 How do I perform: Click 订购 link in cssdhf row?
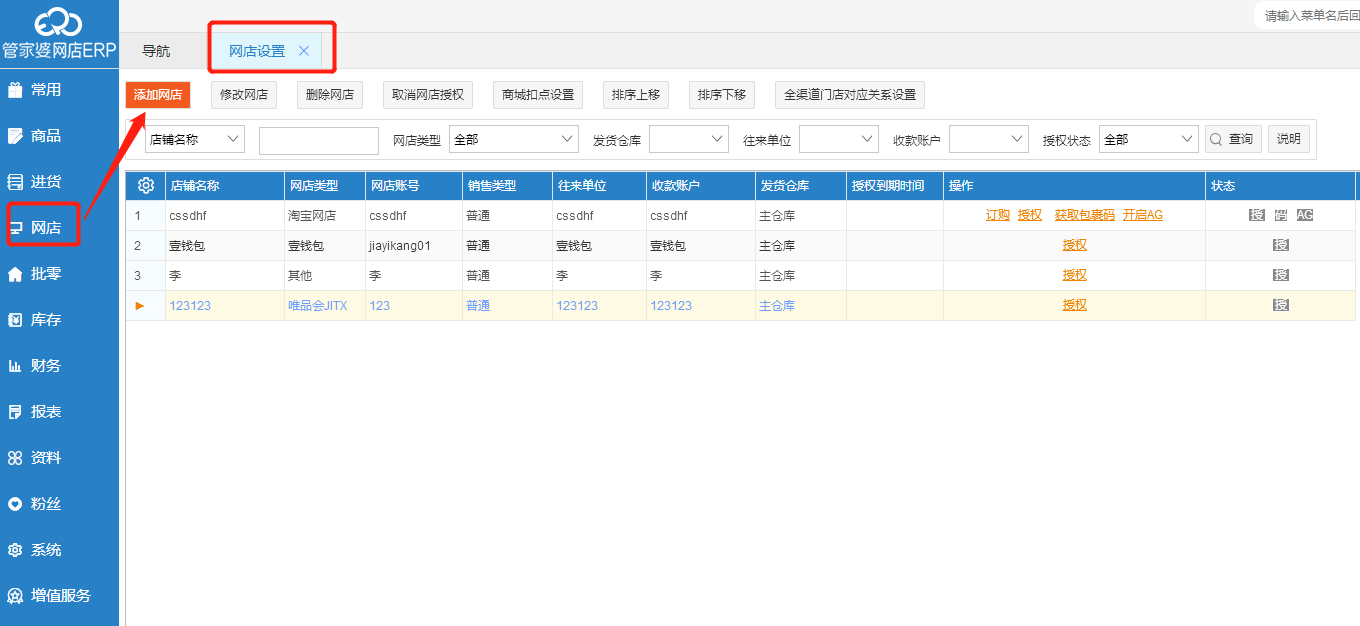click(998, 215)
